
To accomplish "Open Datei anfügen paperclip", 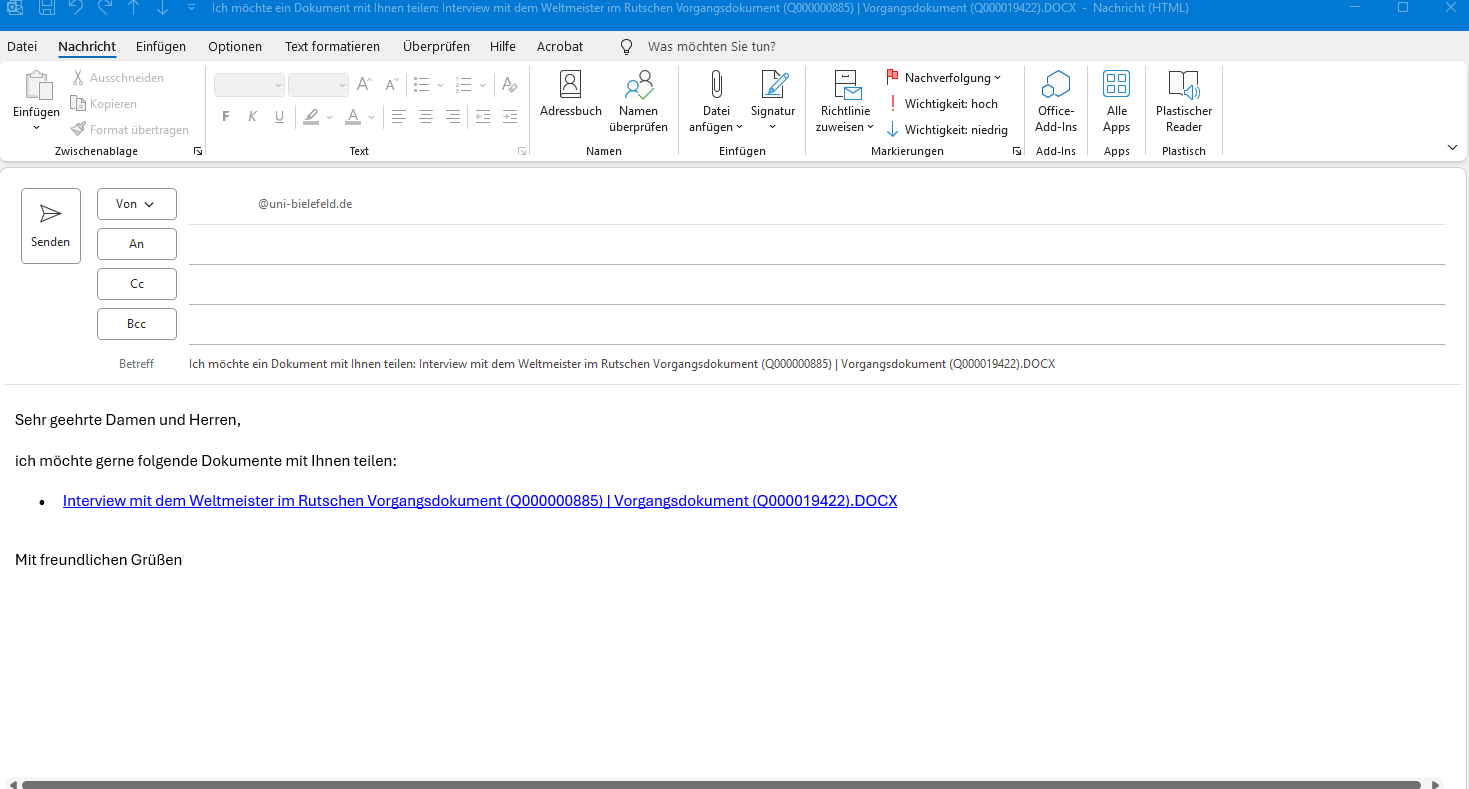I will click(x=716, y=86).
